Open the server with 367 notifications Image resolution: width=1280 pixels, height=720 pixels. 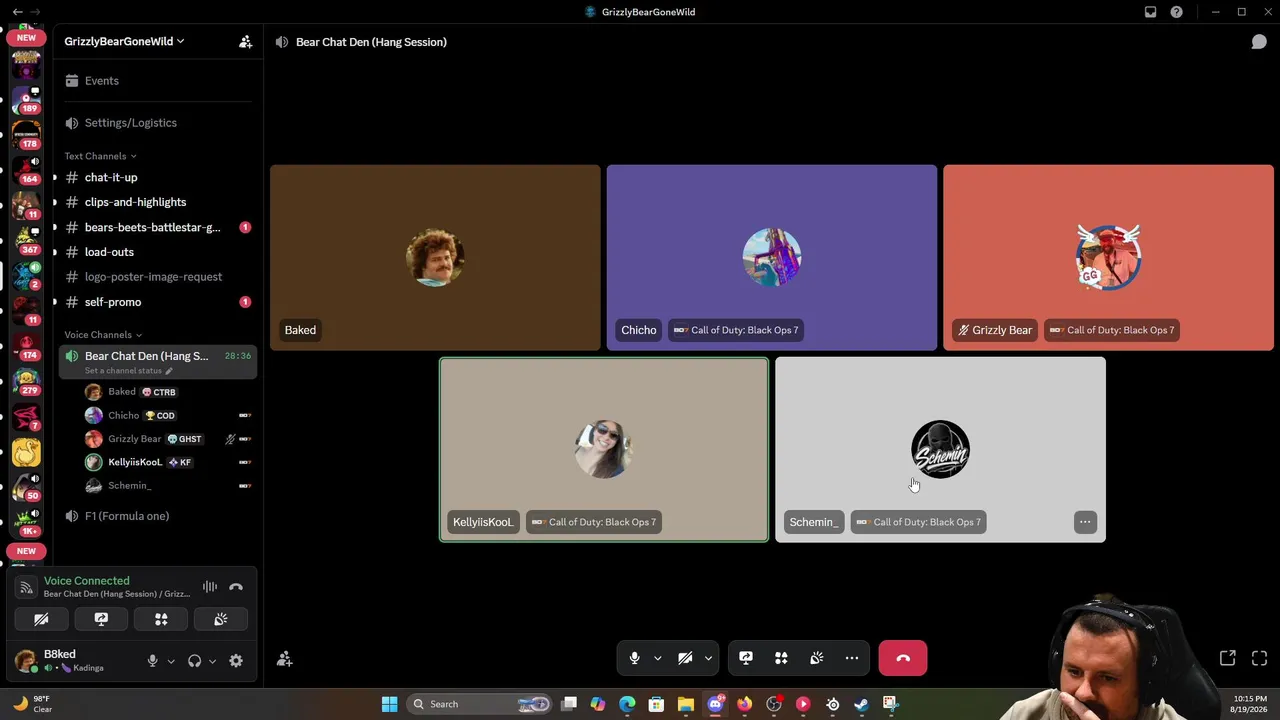pos(26,242)
